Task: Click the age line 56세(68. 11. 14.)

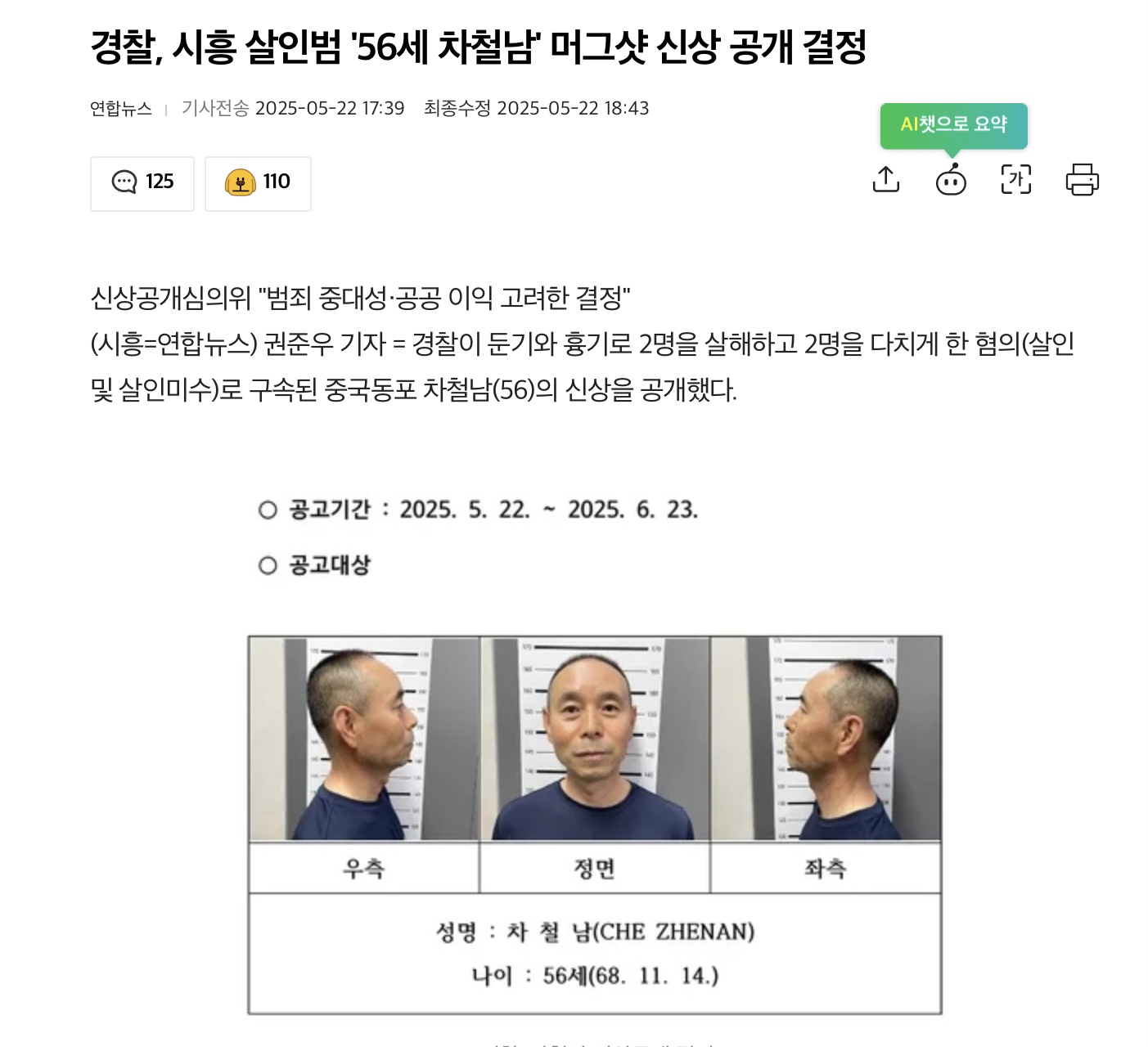Action: click(x=595, y=976)
